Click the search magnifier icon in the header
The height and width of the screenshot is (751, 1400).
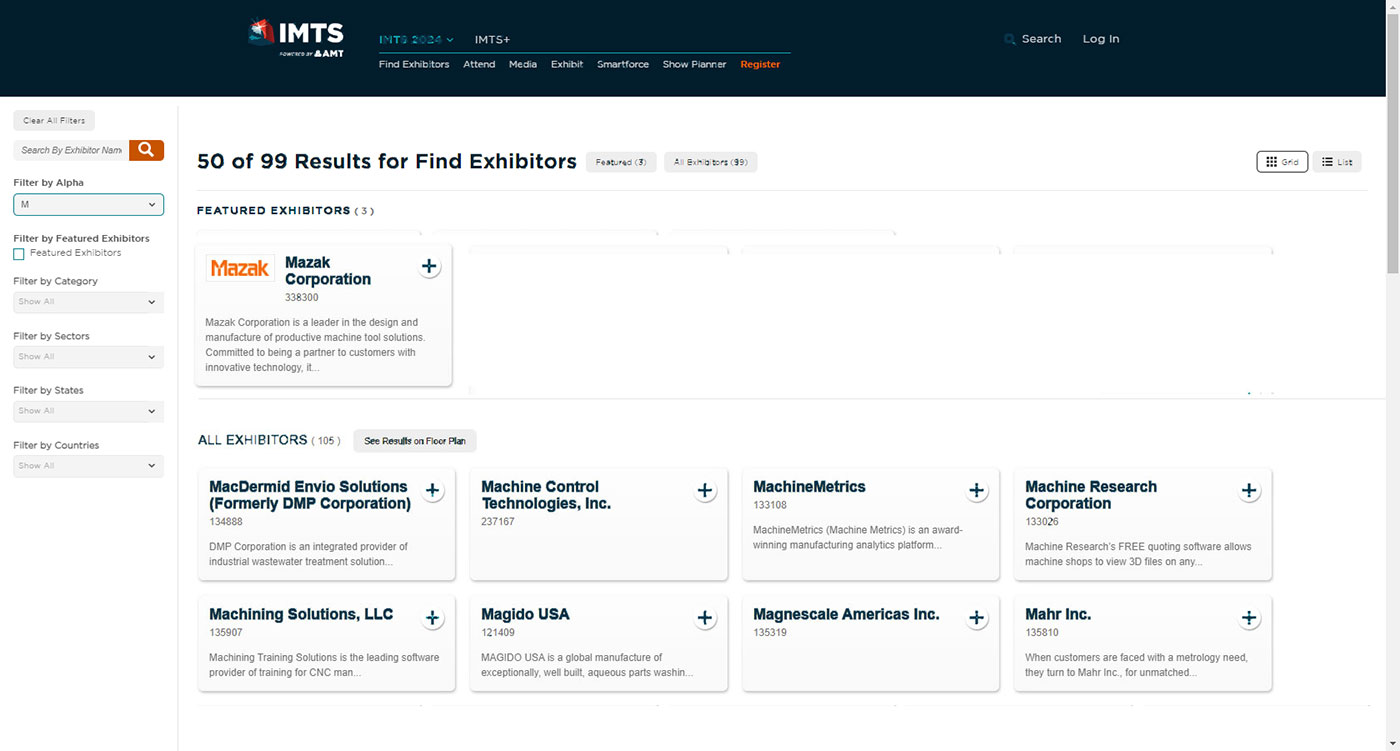pyautogui.click(x=1010, y=40)
